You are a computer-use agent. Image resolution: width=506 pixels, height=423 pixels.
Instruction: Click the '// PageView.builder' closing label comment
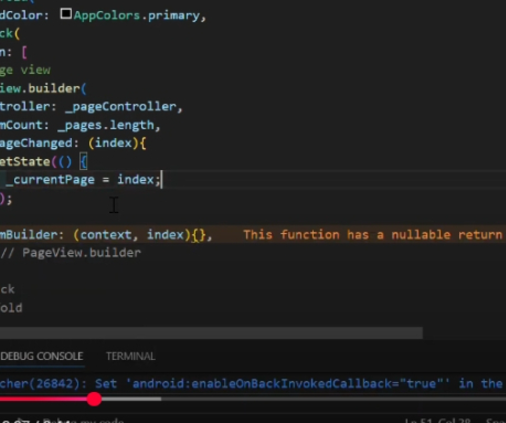pos(71,253)
